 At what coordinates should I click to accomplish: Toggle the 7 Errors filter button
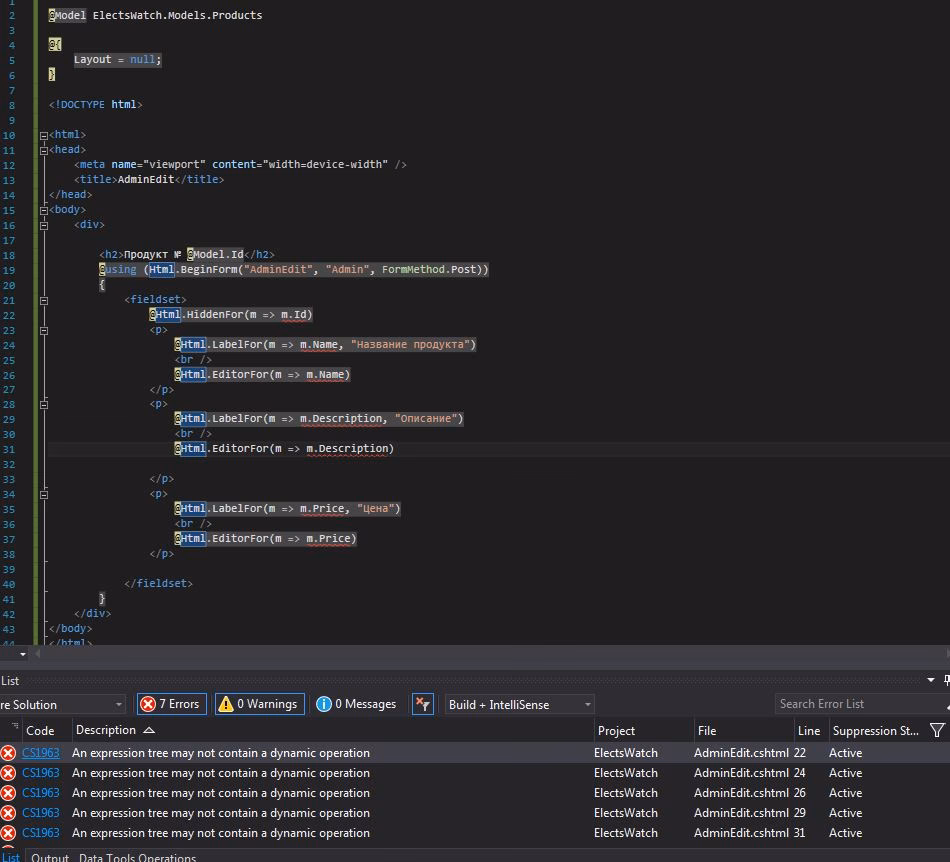tap(170, 704)
